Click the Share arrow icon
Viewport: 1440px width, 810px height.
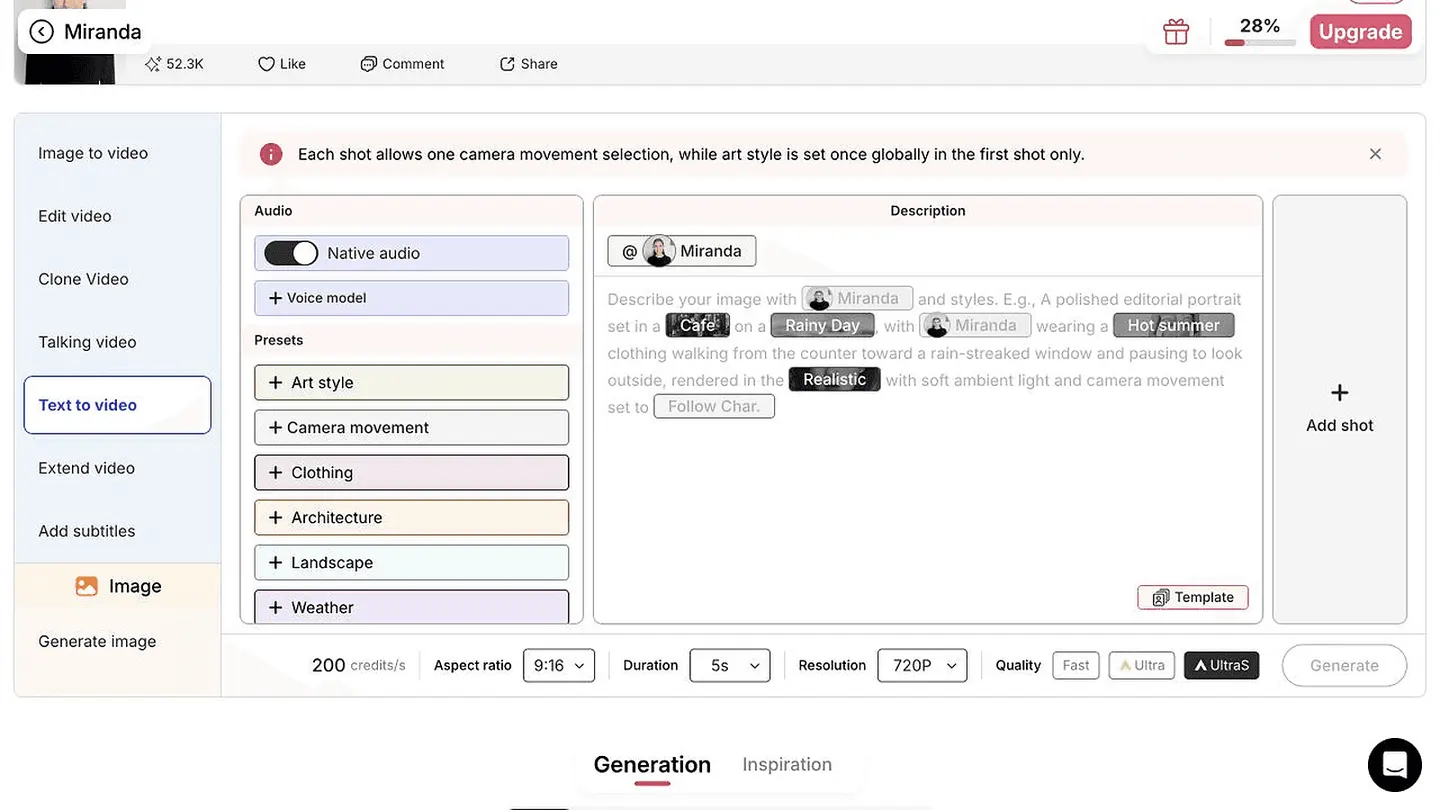[507, 64]
